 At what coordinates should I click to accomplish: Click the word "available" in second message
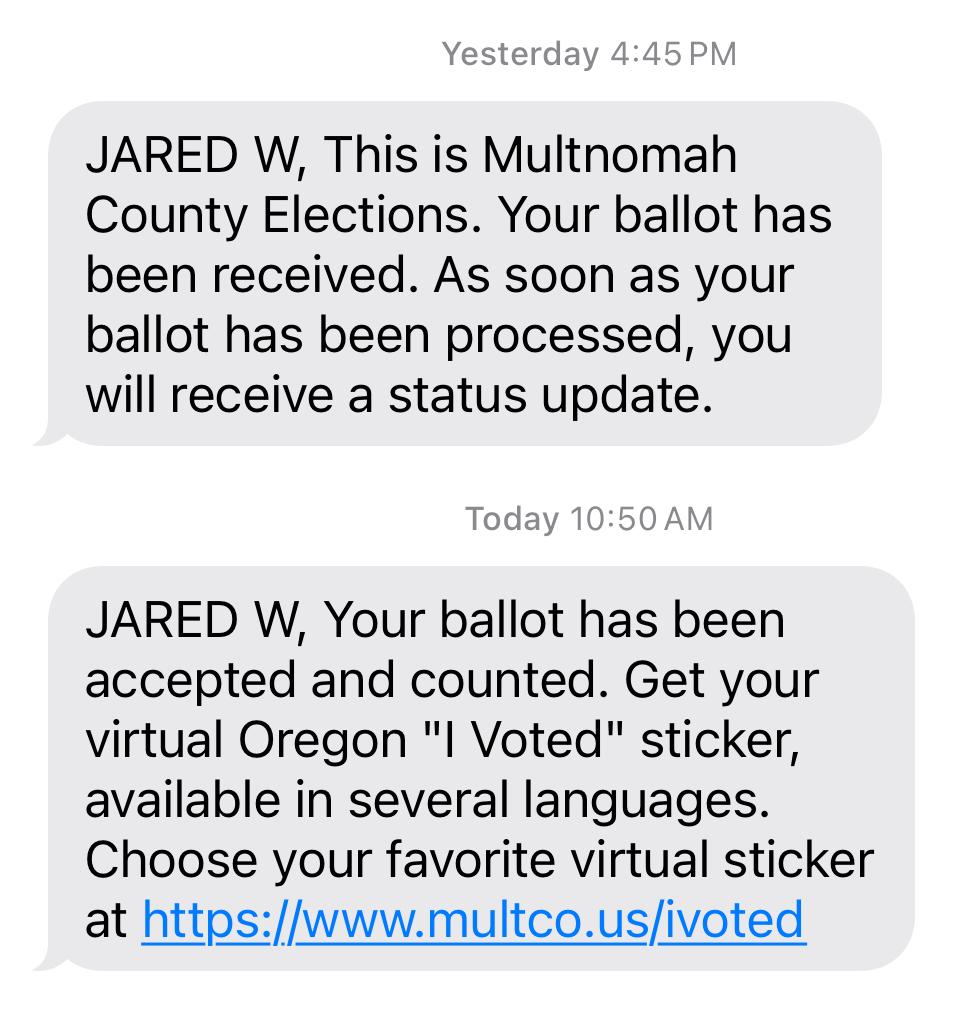click(x=183, y=800)
